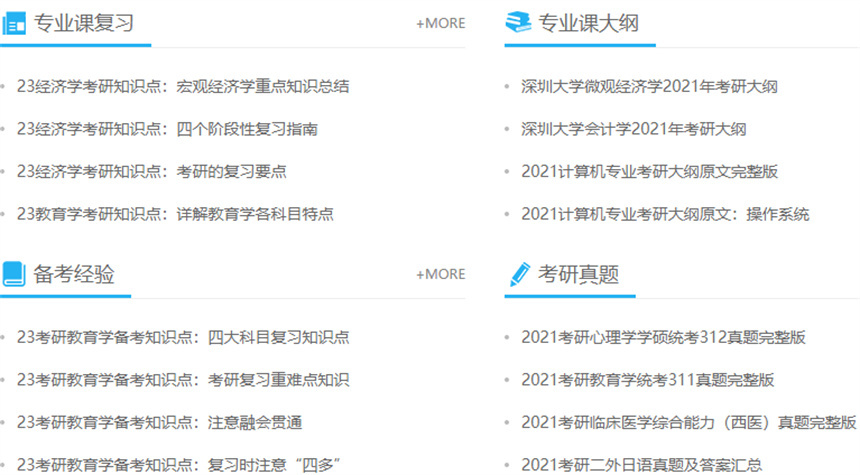860x475 pixels.
Task: Open 四大科目复习知识点 article
Action: click(x=183, y=338)
